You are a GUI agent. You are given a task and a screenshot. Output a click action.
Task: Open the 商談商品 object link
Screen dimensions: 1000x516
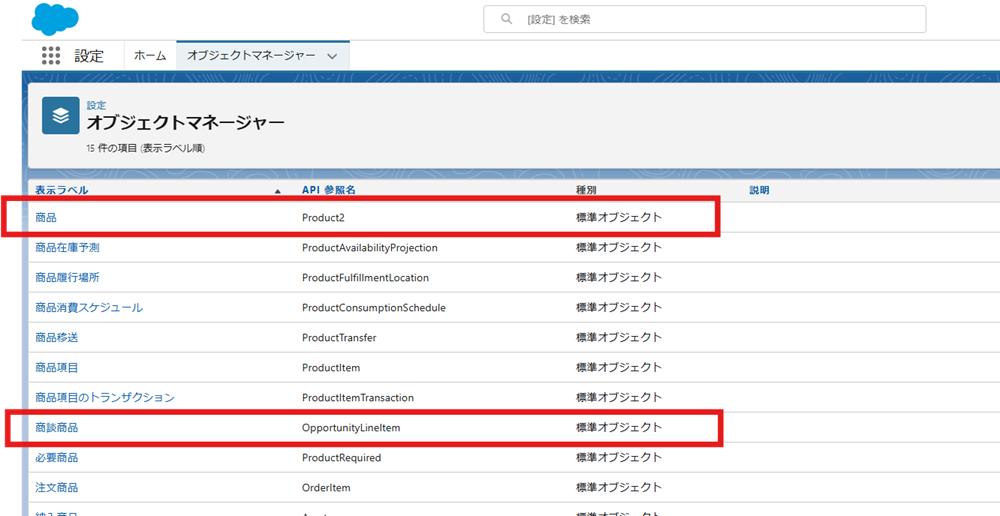57,427
